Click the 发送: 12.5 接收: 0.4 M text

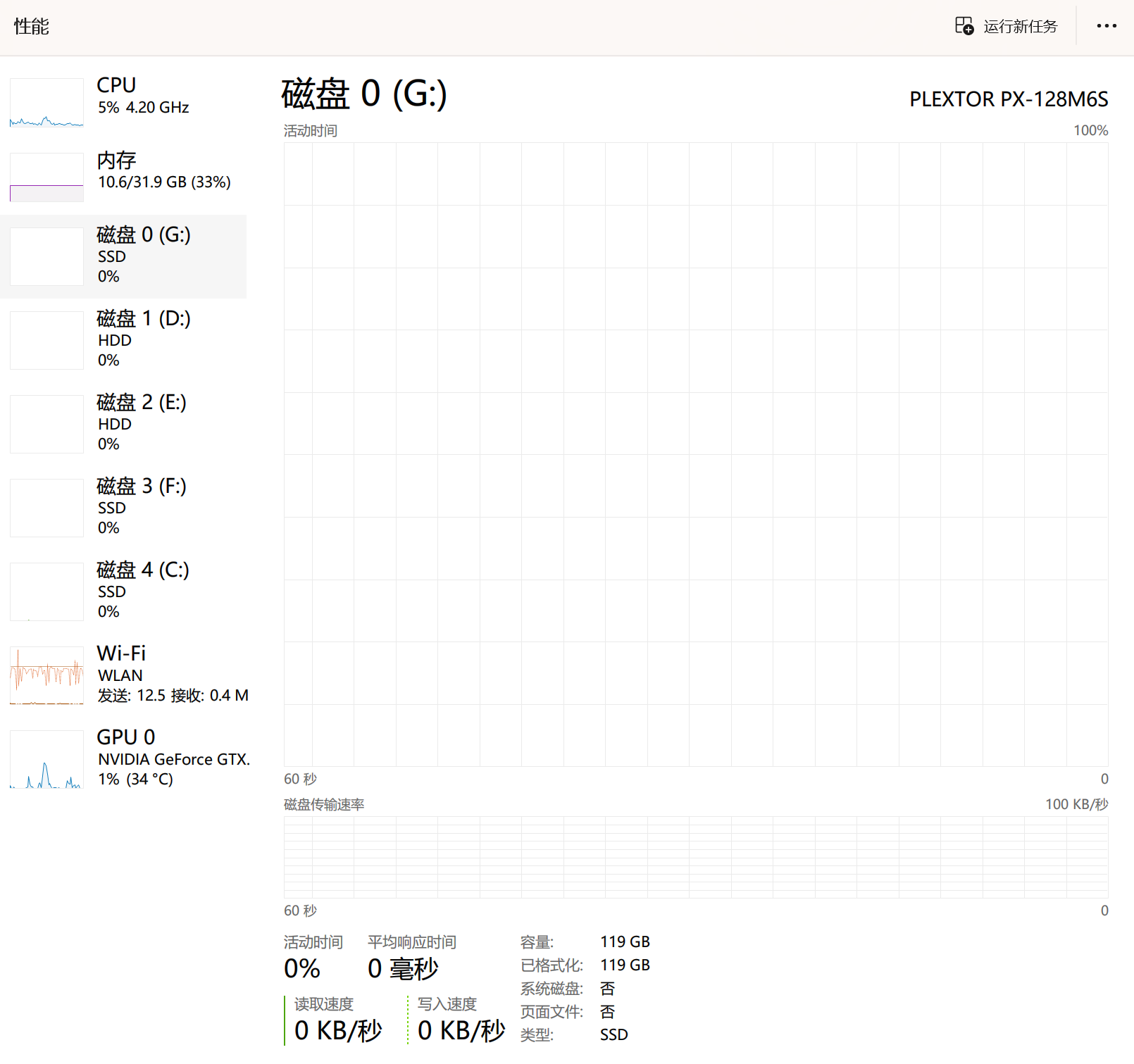[x=173, y=696]
